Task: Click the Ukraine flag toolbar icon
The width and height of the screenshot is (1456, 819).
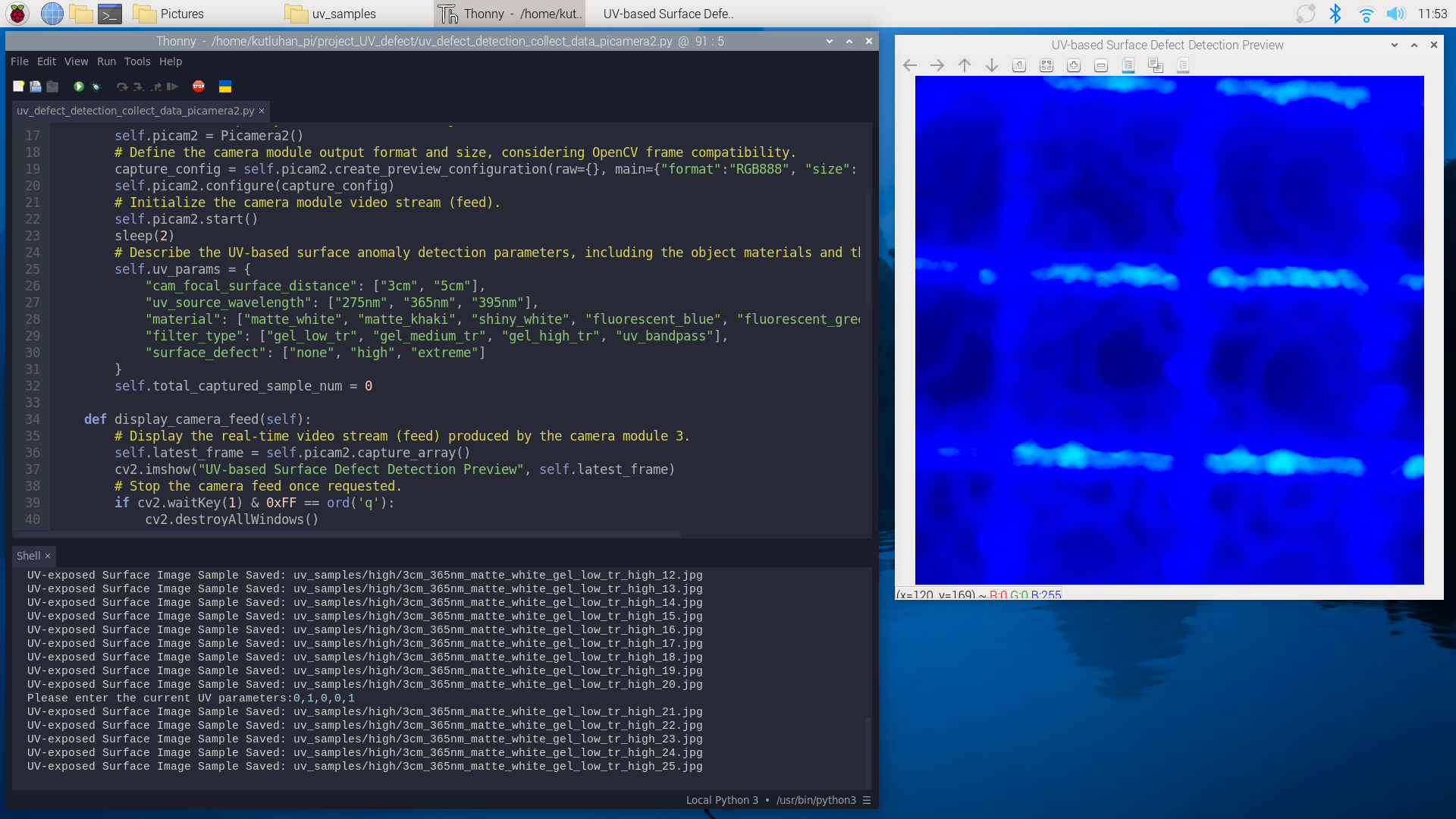Action: tap(225, 86)
